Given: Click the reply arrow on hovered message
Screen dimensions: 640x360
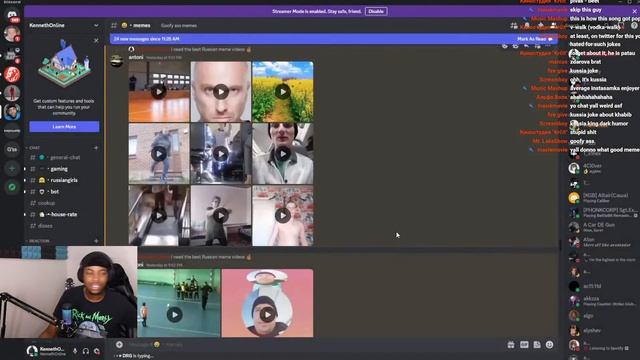Looking at the screenshot, I should tap(526, 46).
